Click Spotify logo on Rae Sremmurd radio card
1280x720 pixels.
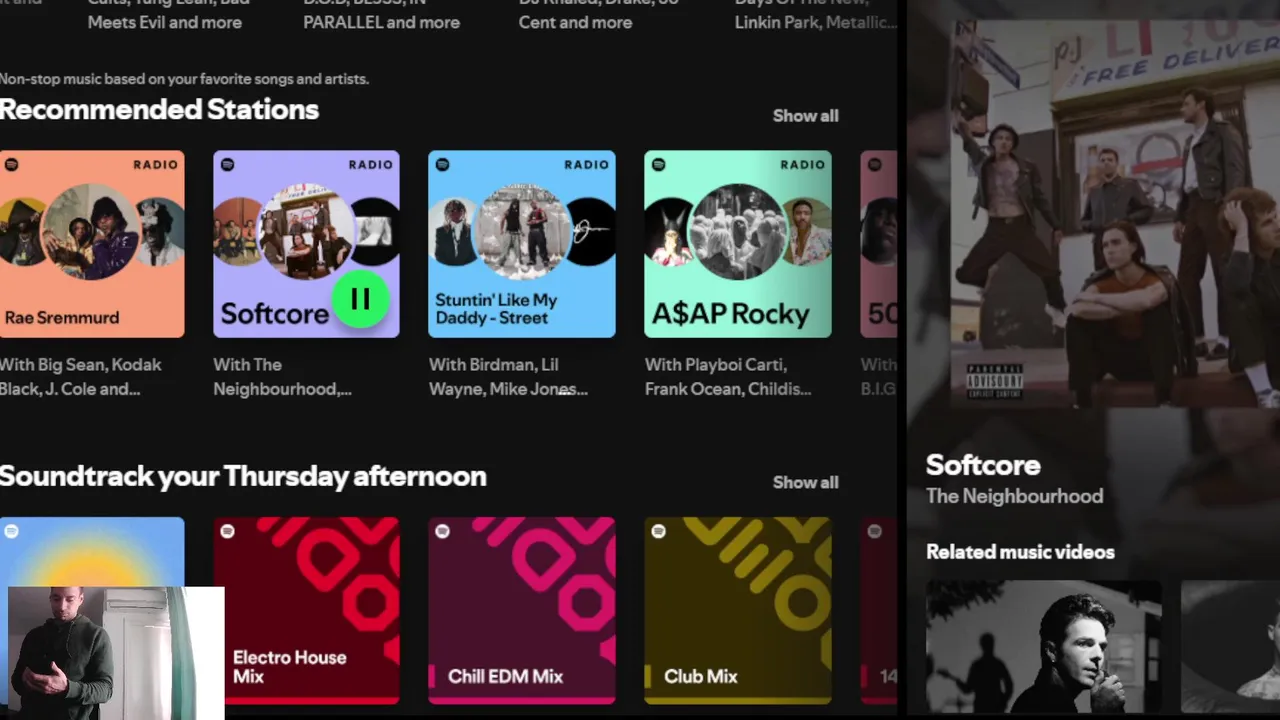point(11,165)
